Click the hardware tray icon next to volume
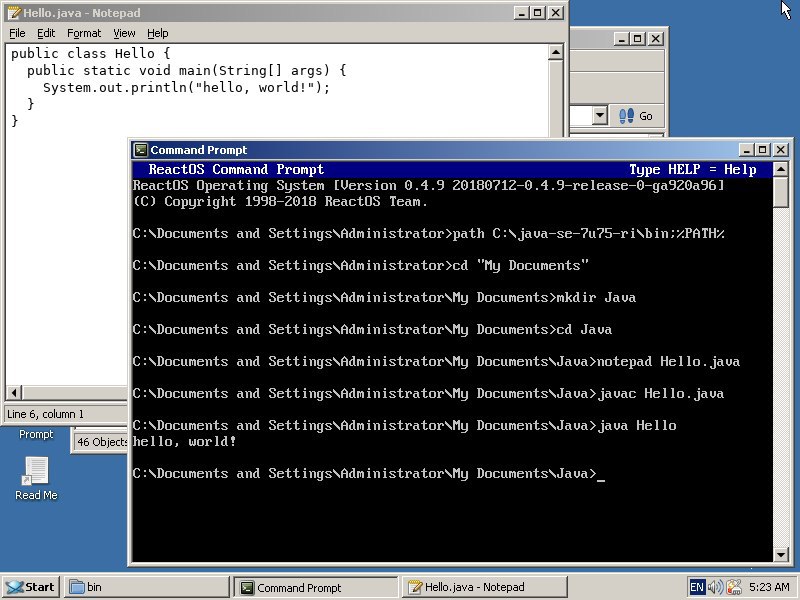Image resolution: width=800 pixels, height=600 pixels. coord(734,587)
